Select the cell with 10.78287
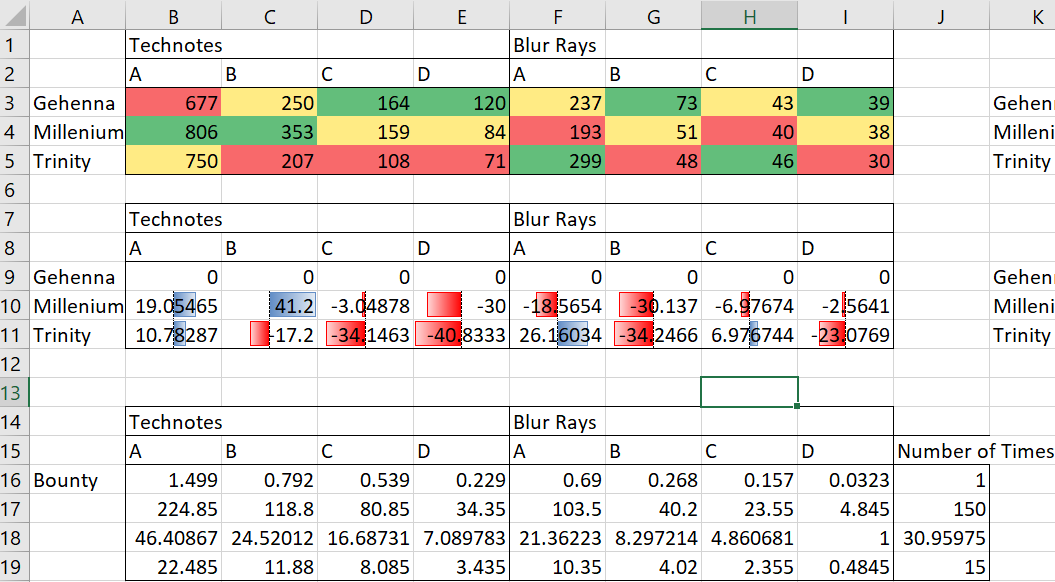1055x582 pixels. [174, 334]
